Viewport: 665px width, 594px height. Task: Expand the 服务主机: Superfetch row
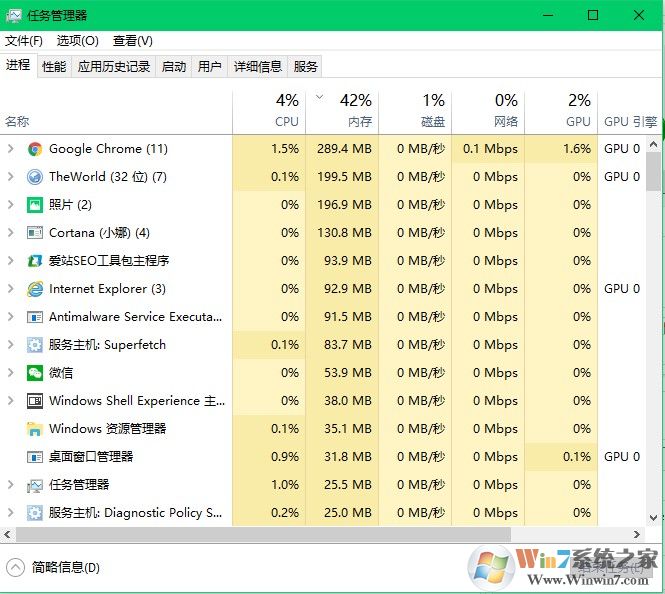click(11, 345)
